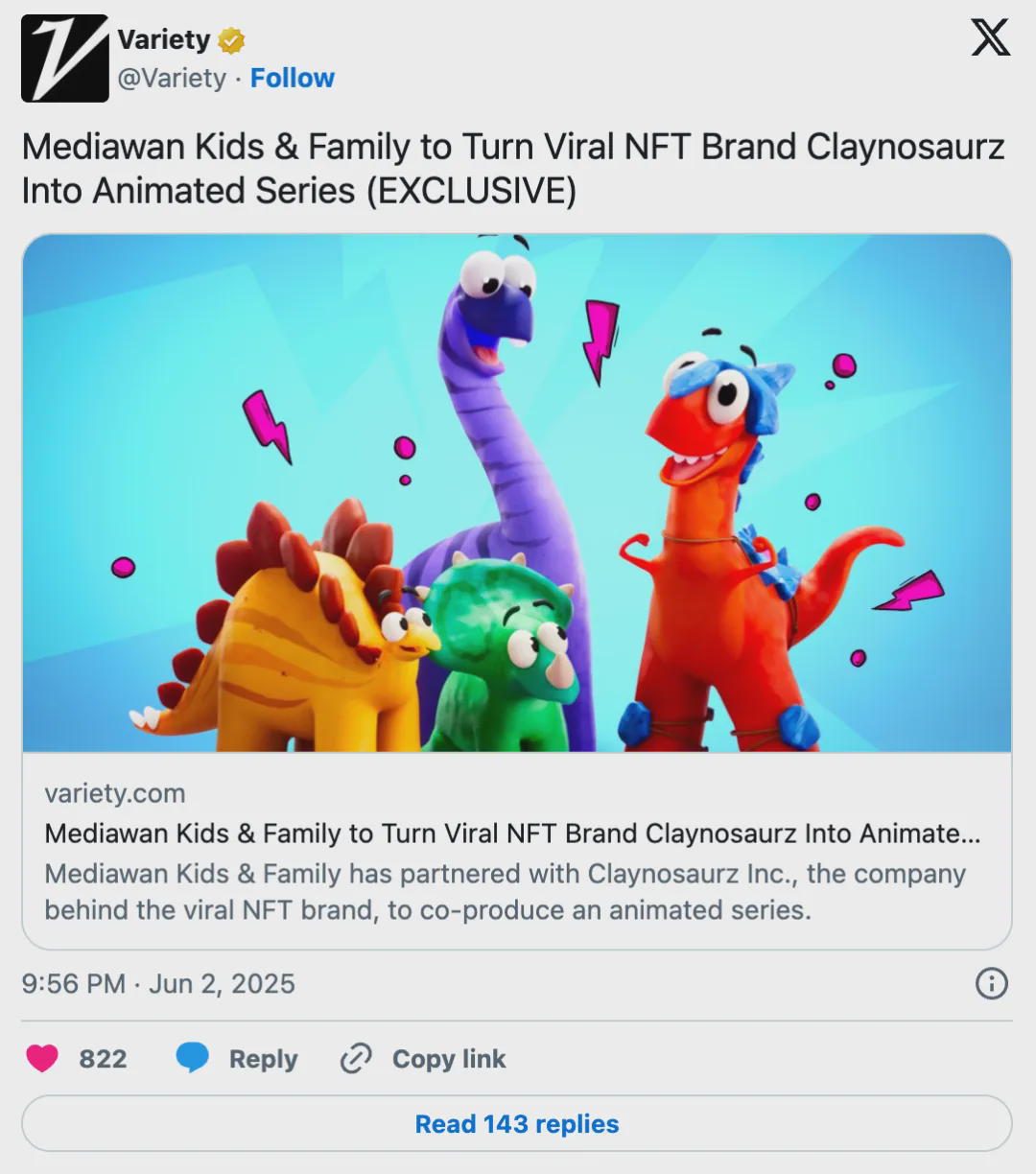This screenshot has height=1174, width=1036.
Task: Select the Copy link text
Action: click(448, 1059)
